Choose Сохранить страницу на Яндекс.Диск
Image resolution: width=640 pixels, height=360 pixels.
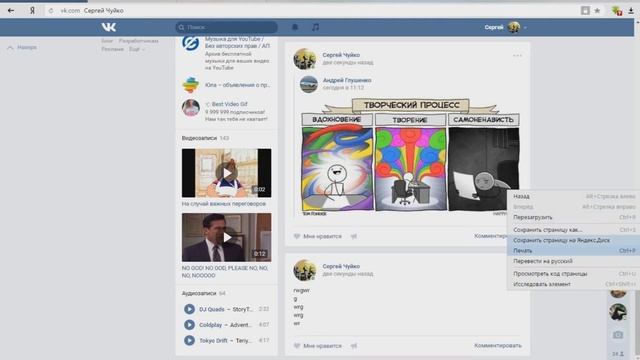(x=573, y=240)
